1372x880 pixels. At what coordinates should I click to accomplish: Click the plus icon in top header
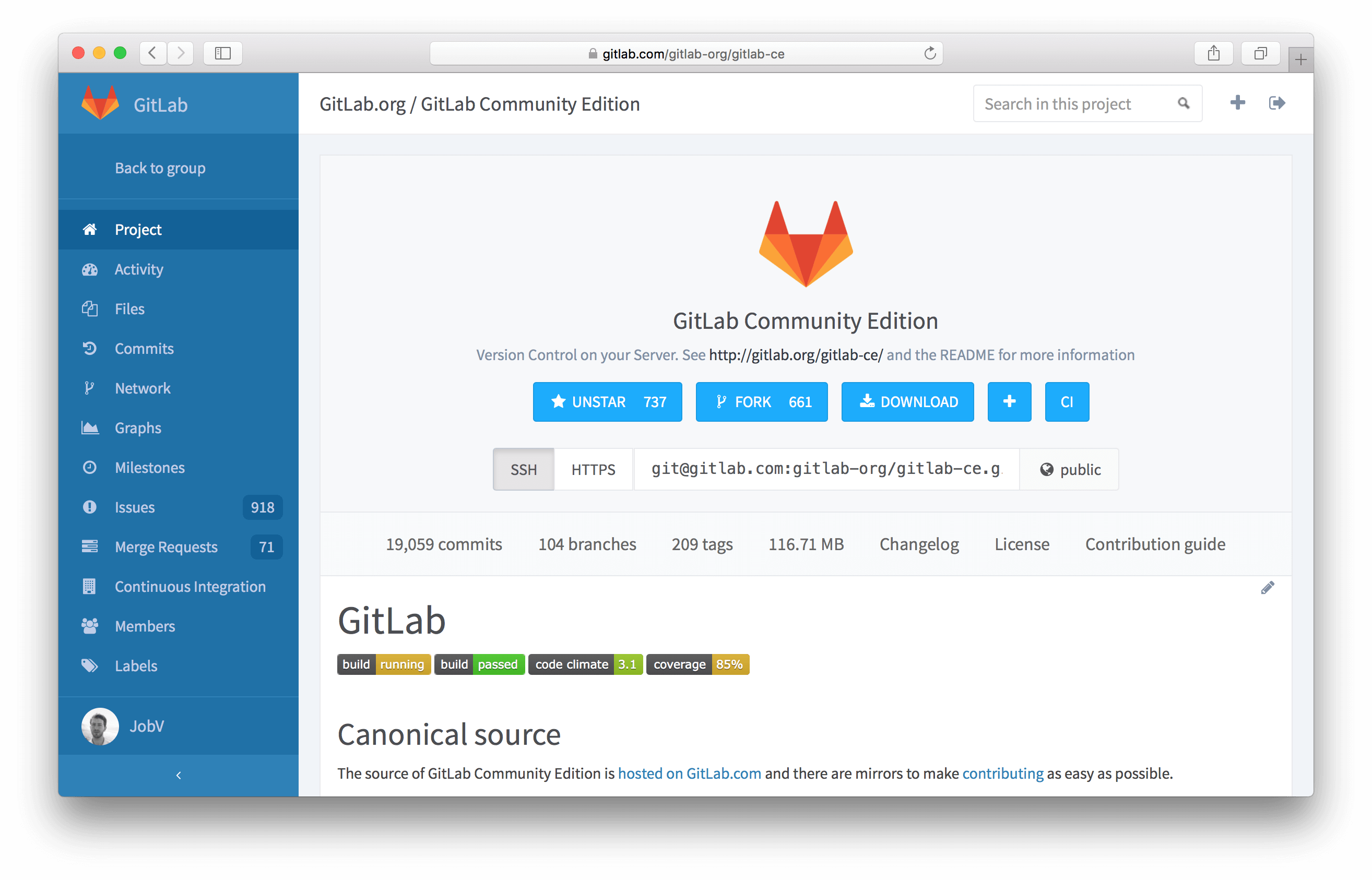[1238, 103]
